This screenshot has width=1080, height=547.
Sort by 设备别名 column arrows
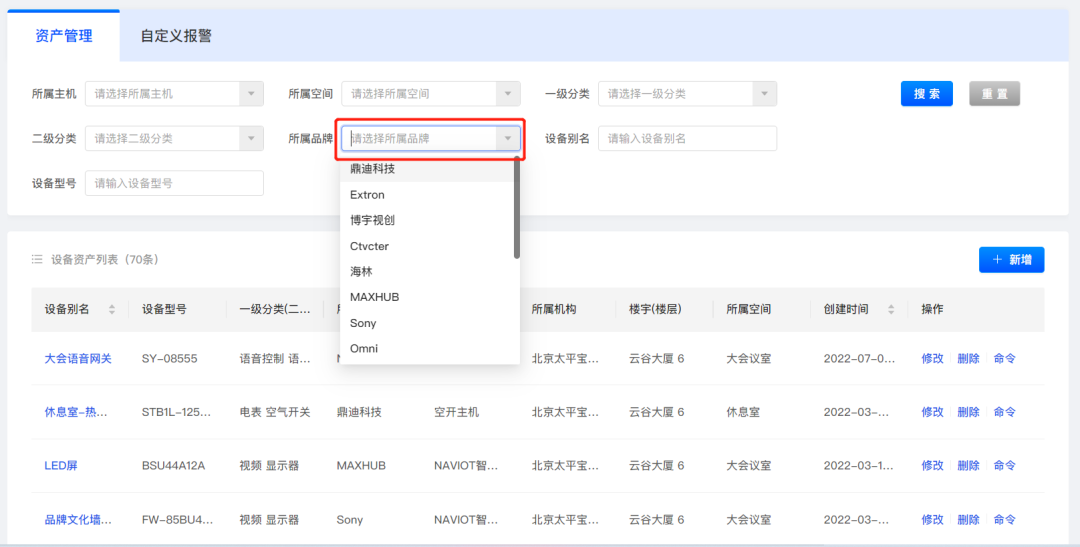112,310
